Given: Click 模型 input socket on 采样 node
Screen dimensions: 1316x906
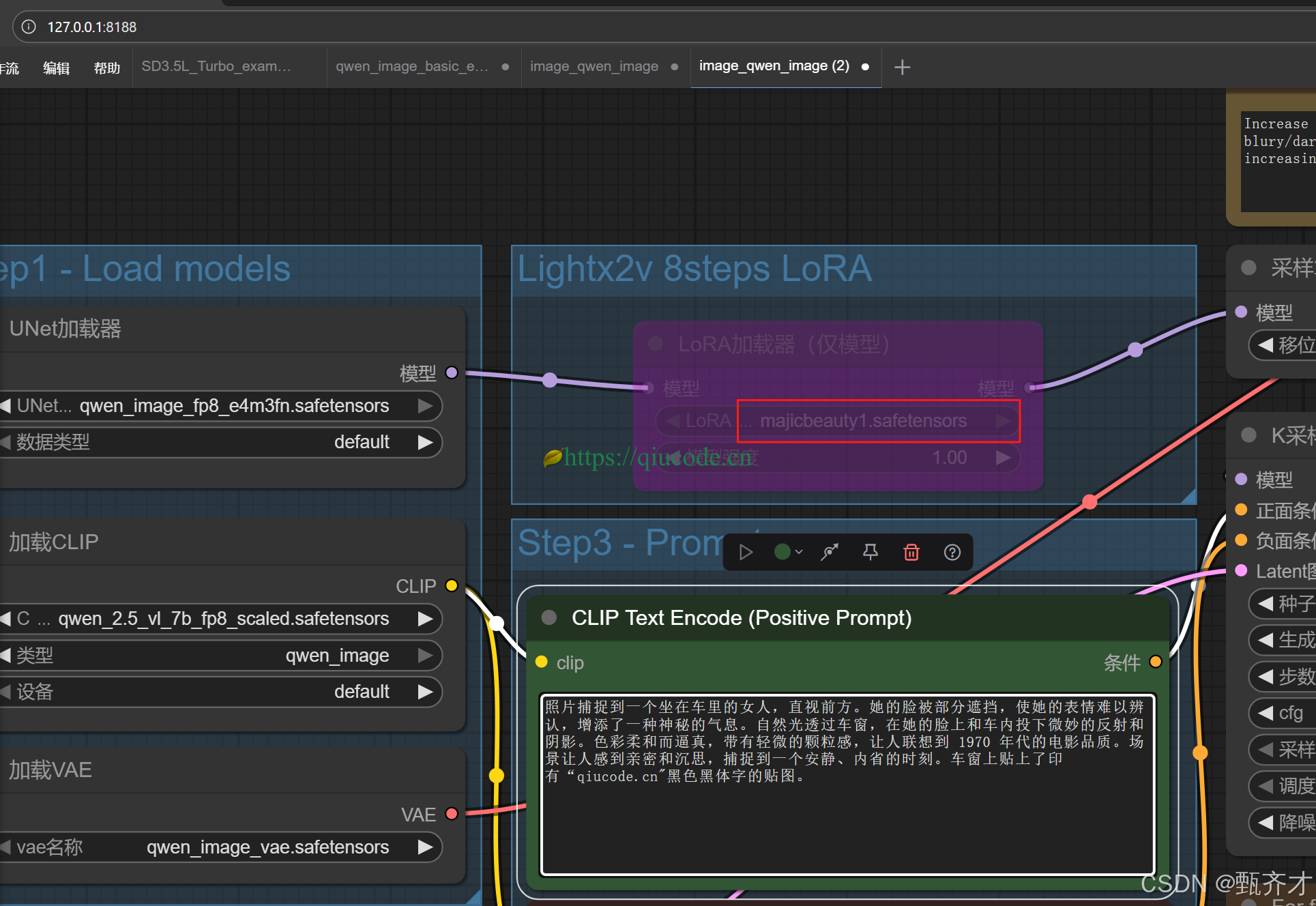Looking at the screenshot, I should 1242,312.
